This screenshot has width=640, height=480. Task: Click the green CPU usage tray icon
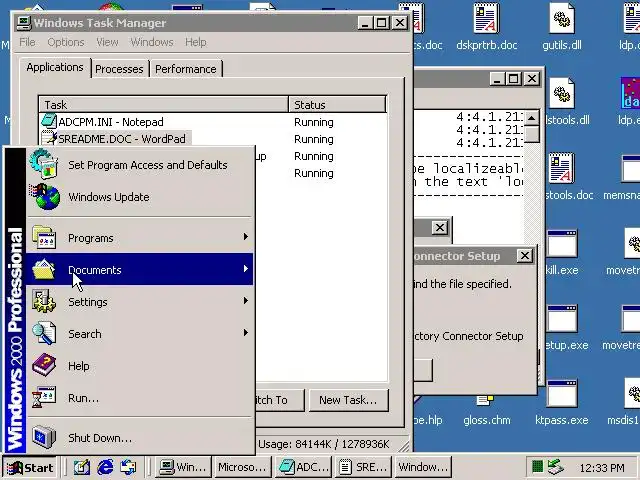pyautogui.click(x=538, y=467)
